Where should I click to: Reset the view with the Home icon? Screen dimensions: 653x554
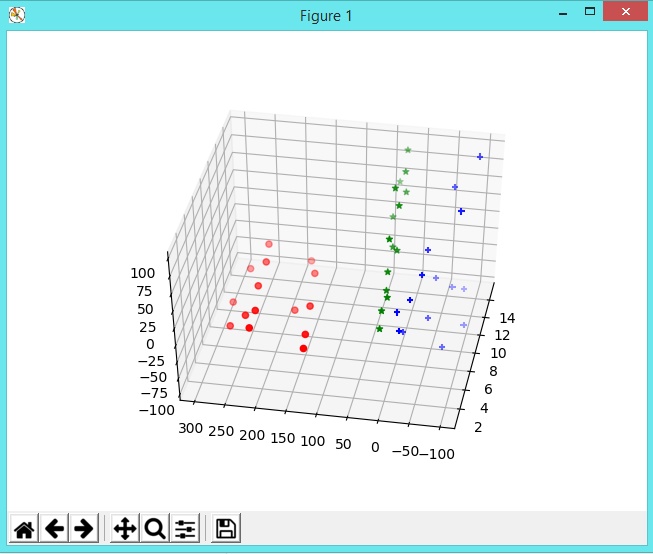pos(24,528)
